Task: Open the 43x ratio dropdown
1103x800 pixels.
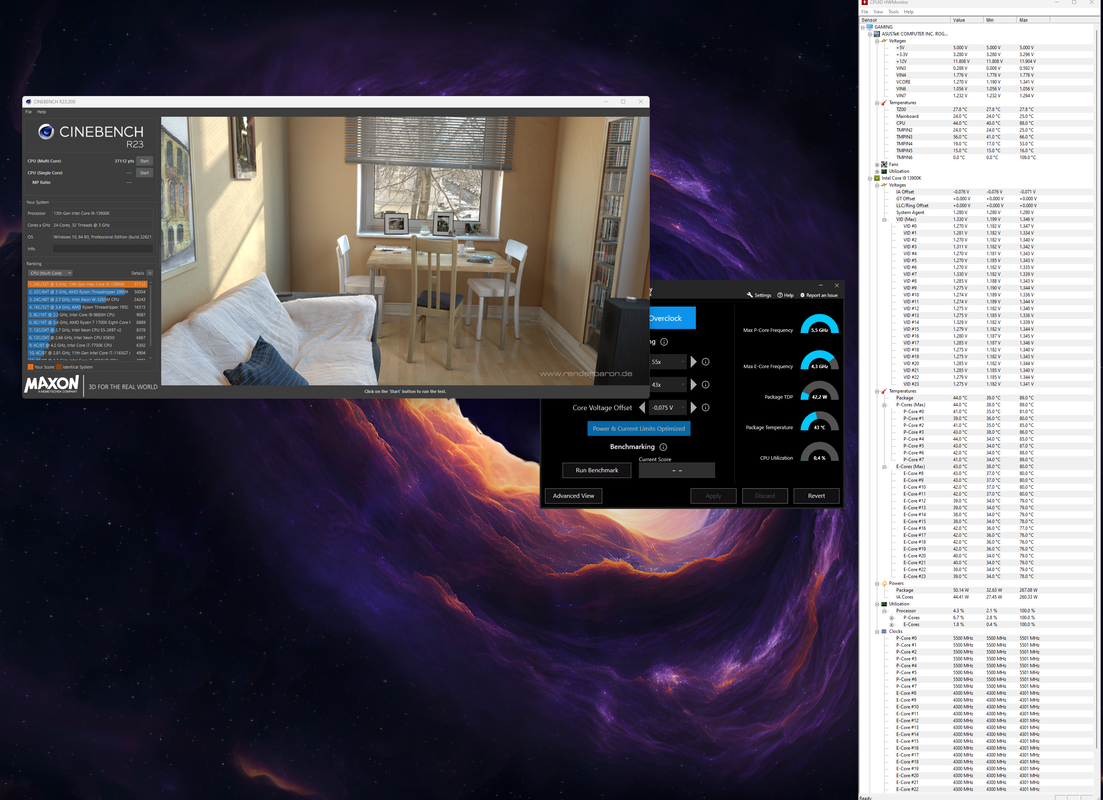Action: point(667,385)
